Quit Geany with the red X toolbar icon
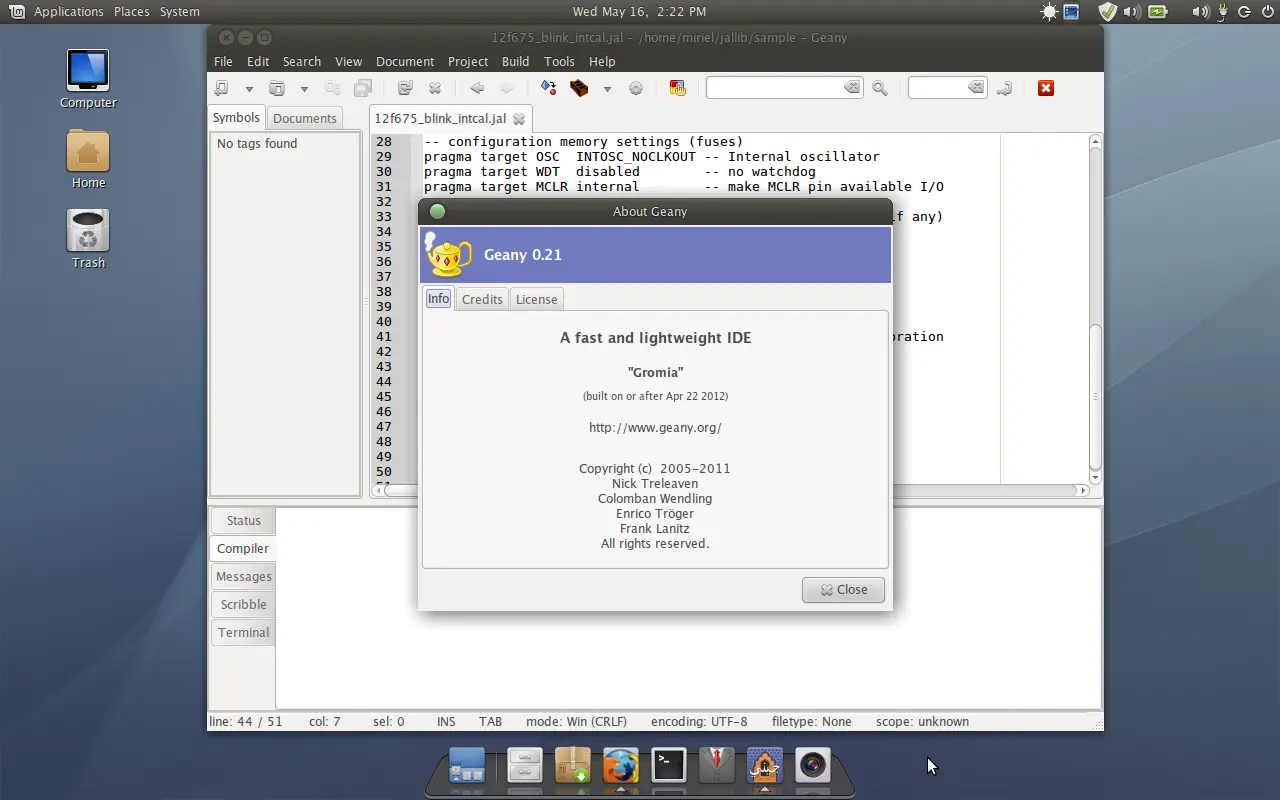Image resolution: width=1280 pixels, height=800 pixels. [1046, 88]
